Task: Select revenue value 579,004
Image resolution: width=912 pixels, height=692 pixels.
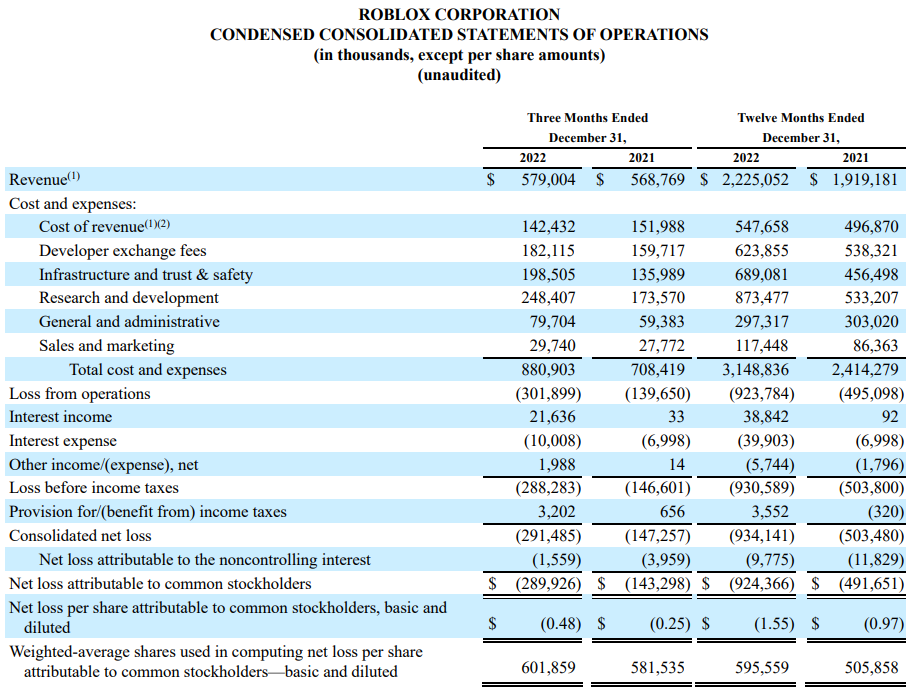Action: (548, 179)
